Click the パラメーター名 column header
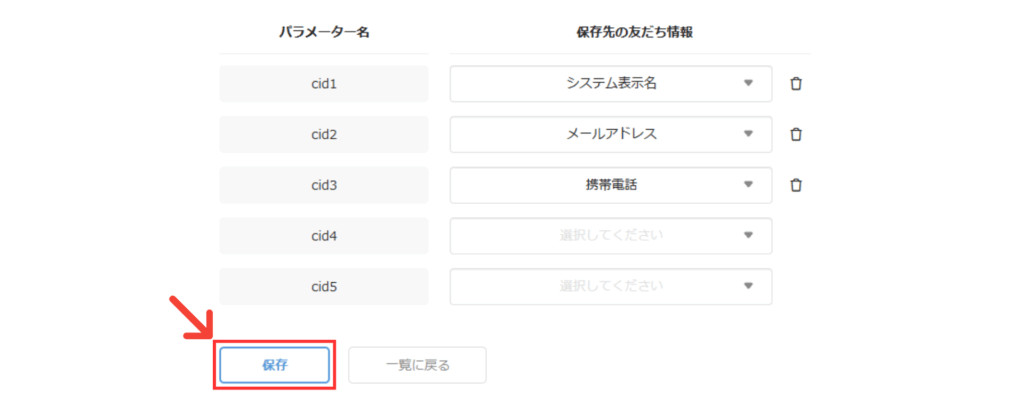 (324, 32)
